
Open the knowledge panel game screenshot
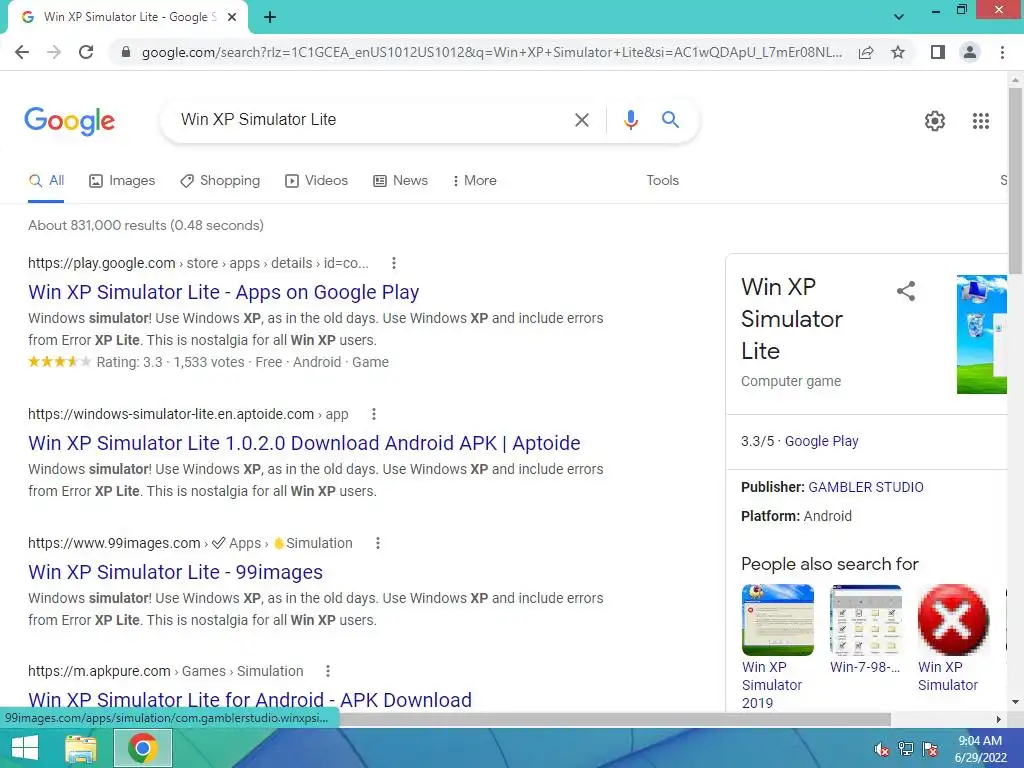[x=982, y=334]
